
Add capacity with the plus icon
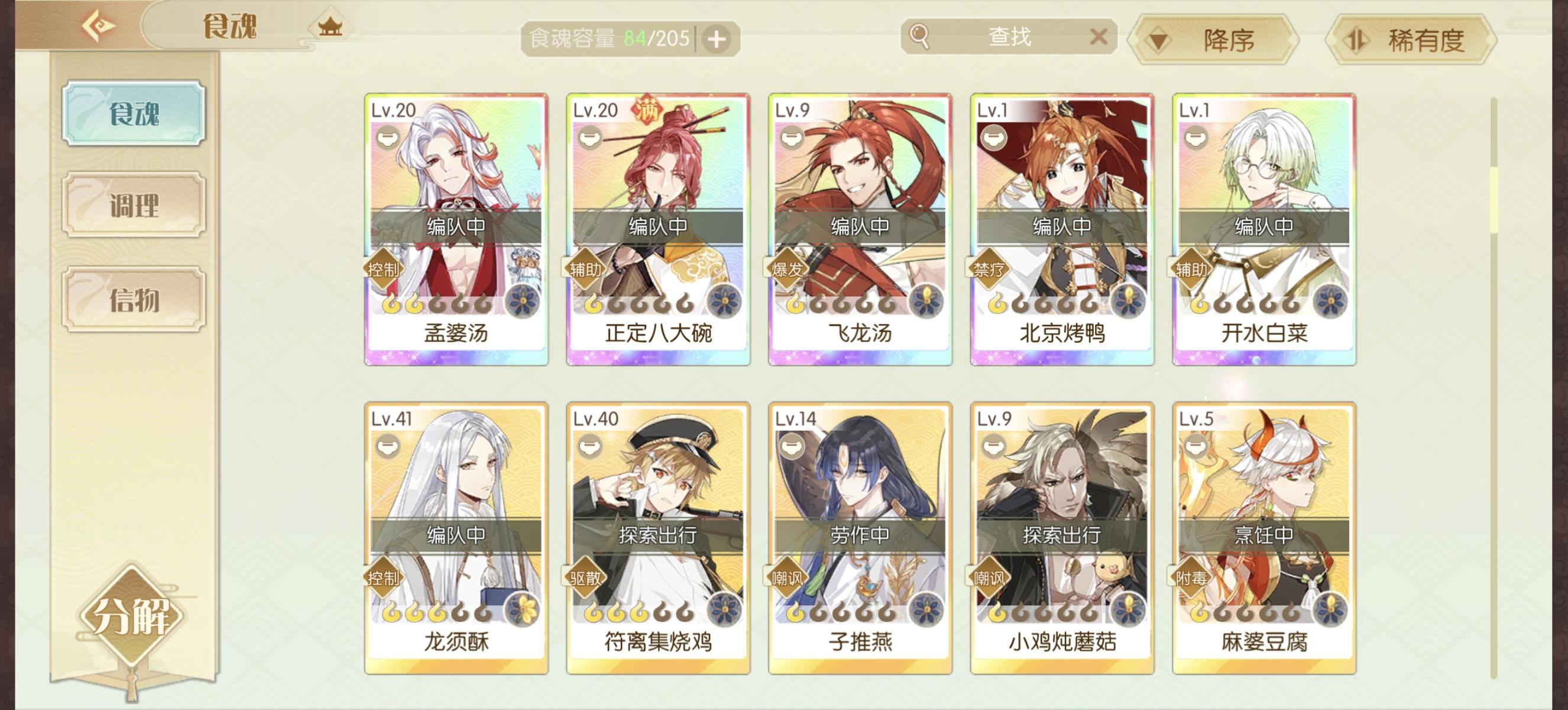717,40
